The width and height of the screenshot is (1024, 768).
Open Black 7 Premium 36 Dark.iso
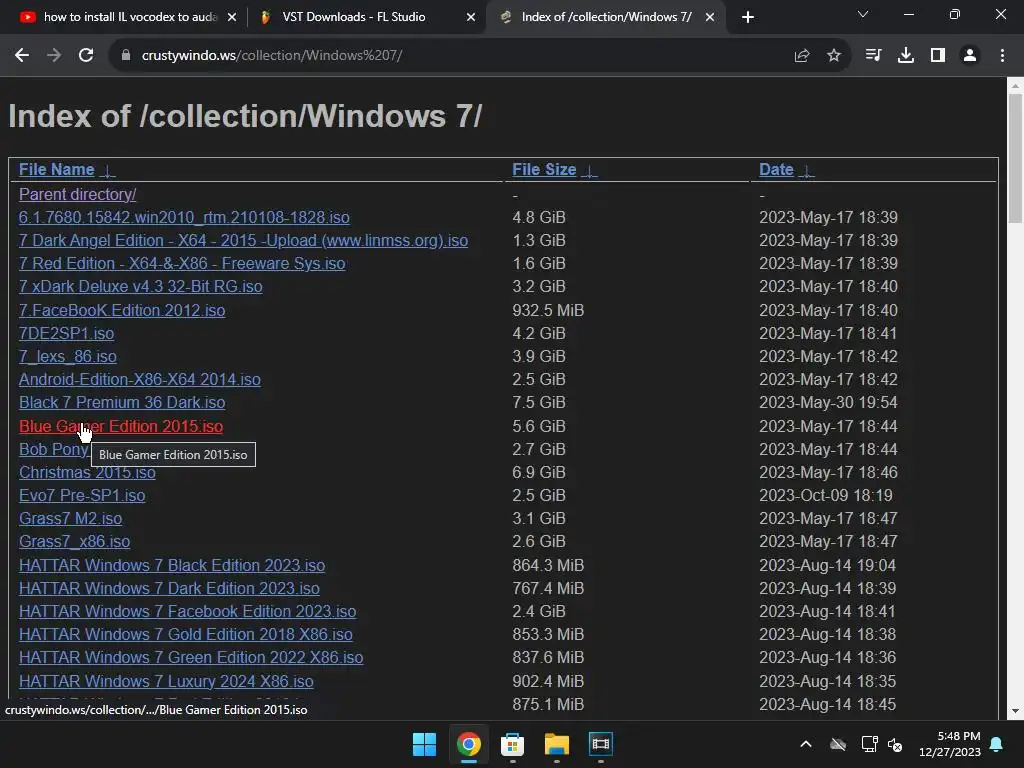[122, 403]
